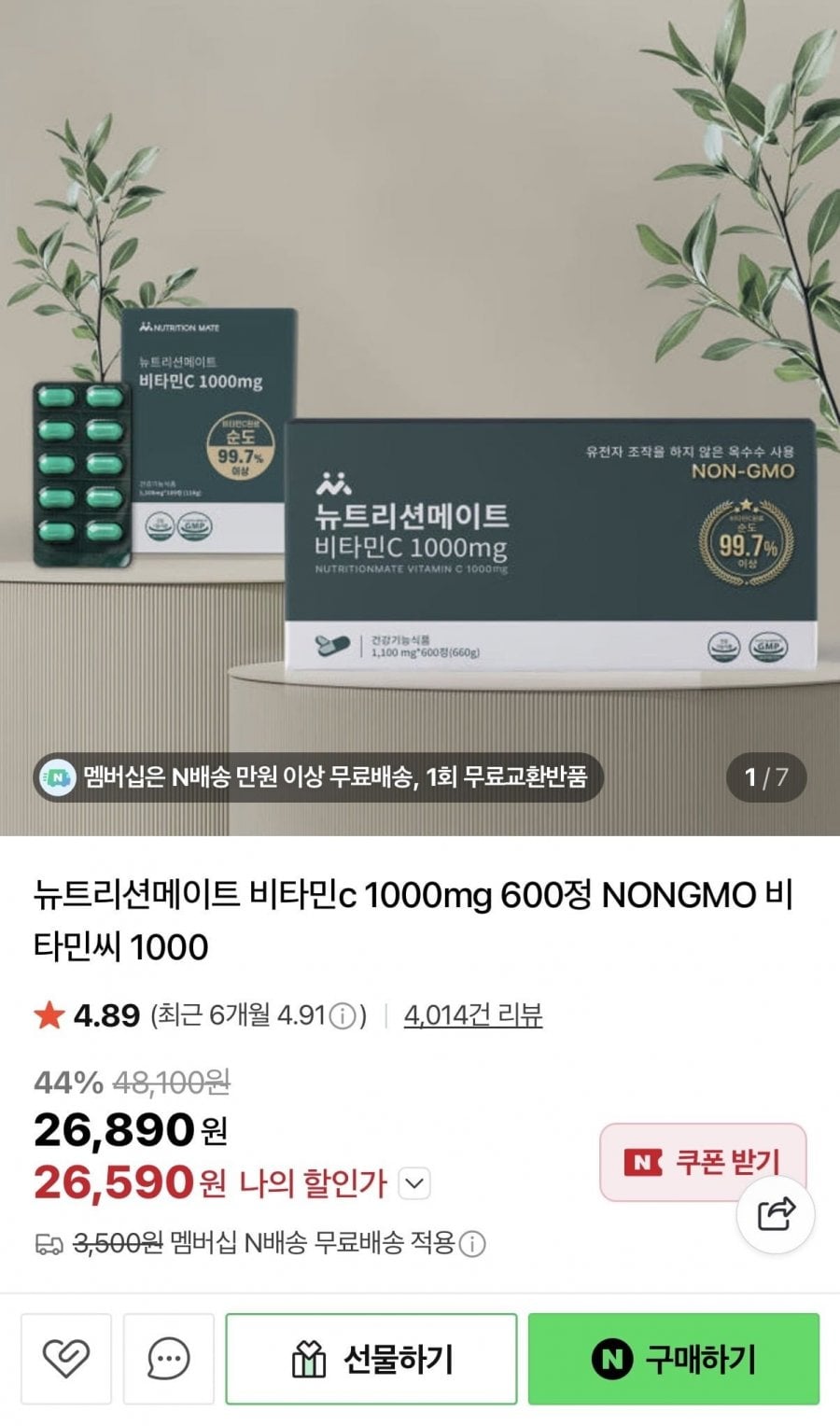Tap the heart wishlist icon
This screenshot has height=1426, width=840.
pos(66,1358)
